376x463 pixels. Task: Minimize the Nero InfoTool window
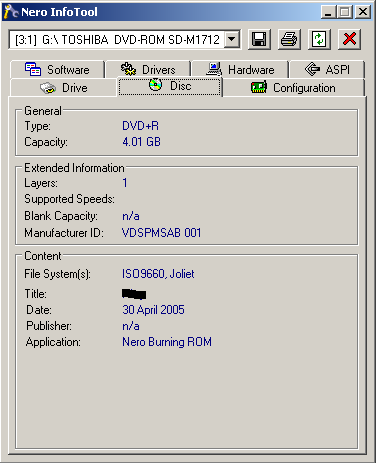tap(329, 12)
